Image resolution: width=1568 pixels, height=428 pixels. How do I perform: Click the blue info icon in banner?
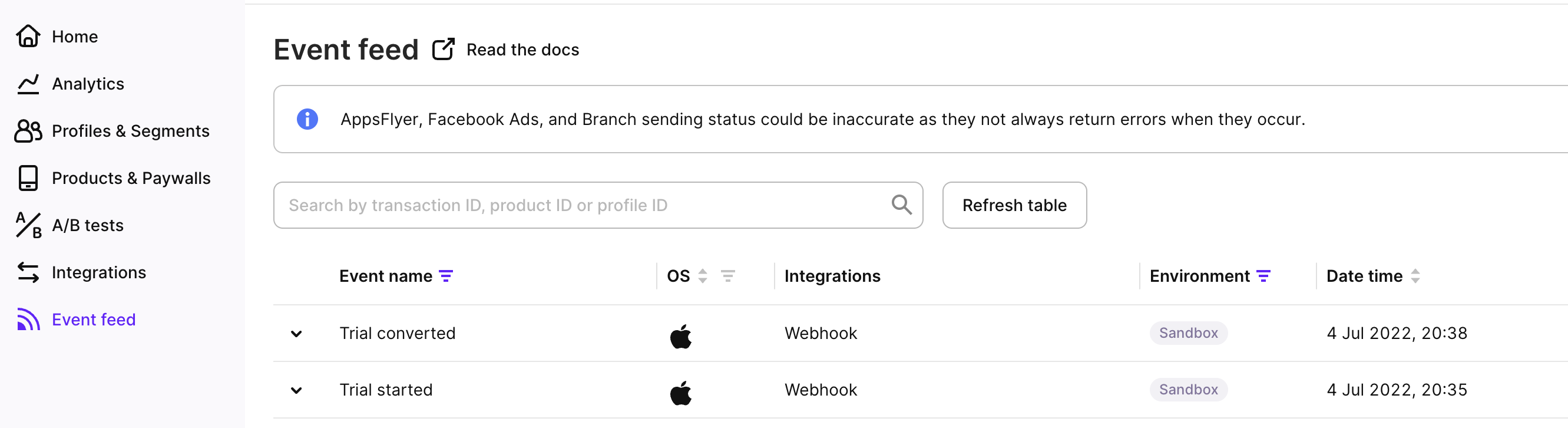click(x=307, y=119)
